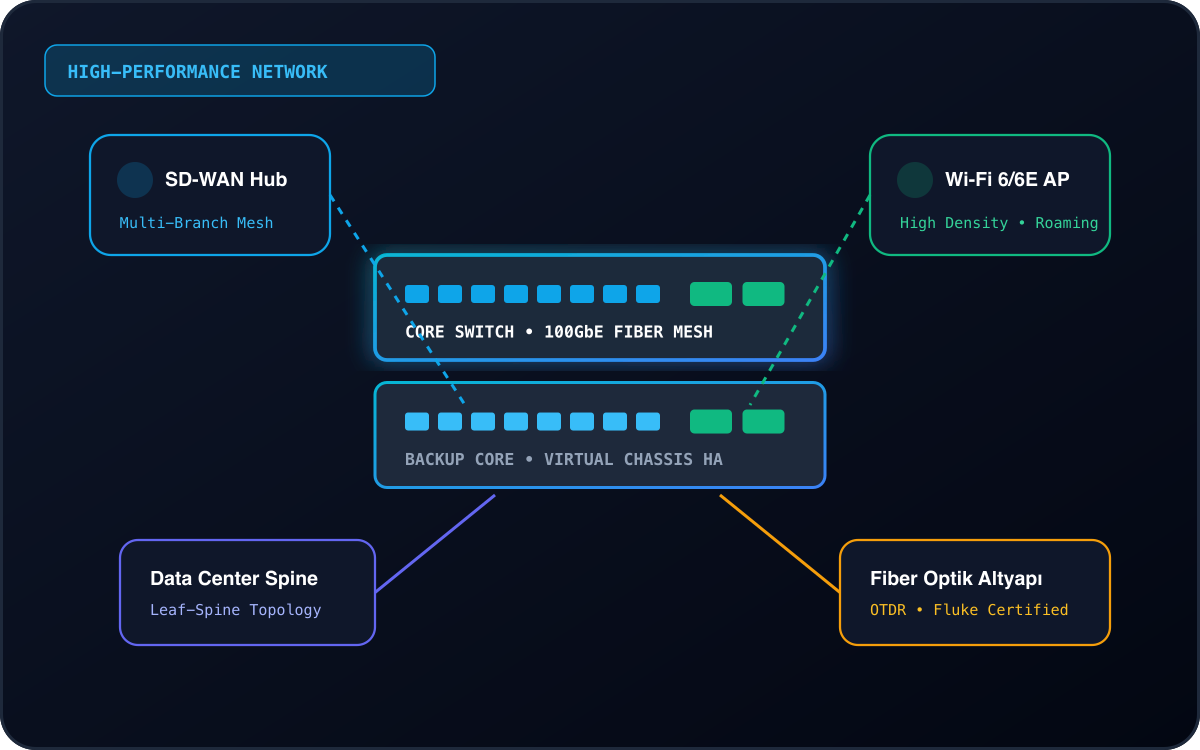1200x750 pixels.
Task: Click second green uplink port on backup core
Action: [763, 422]
